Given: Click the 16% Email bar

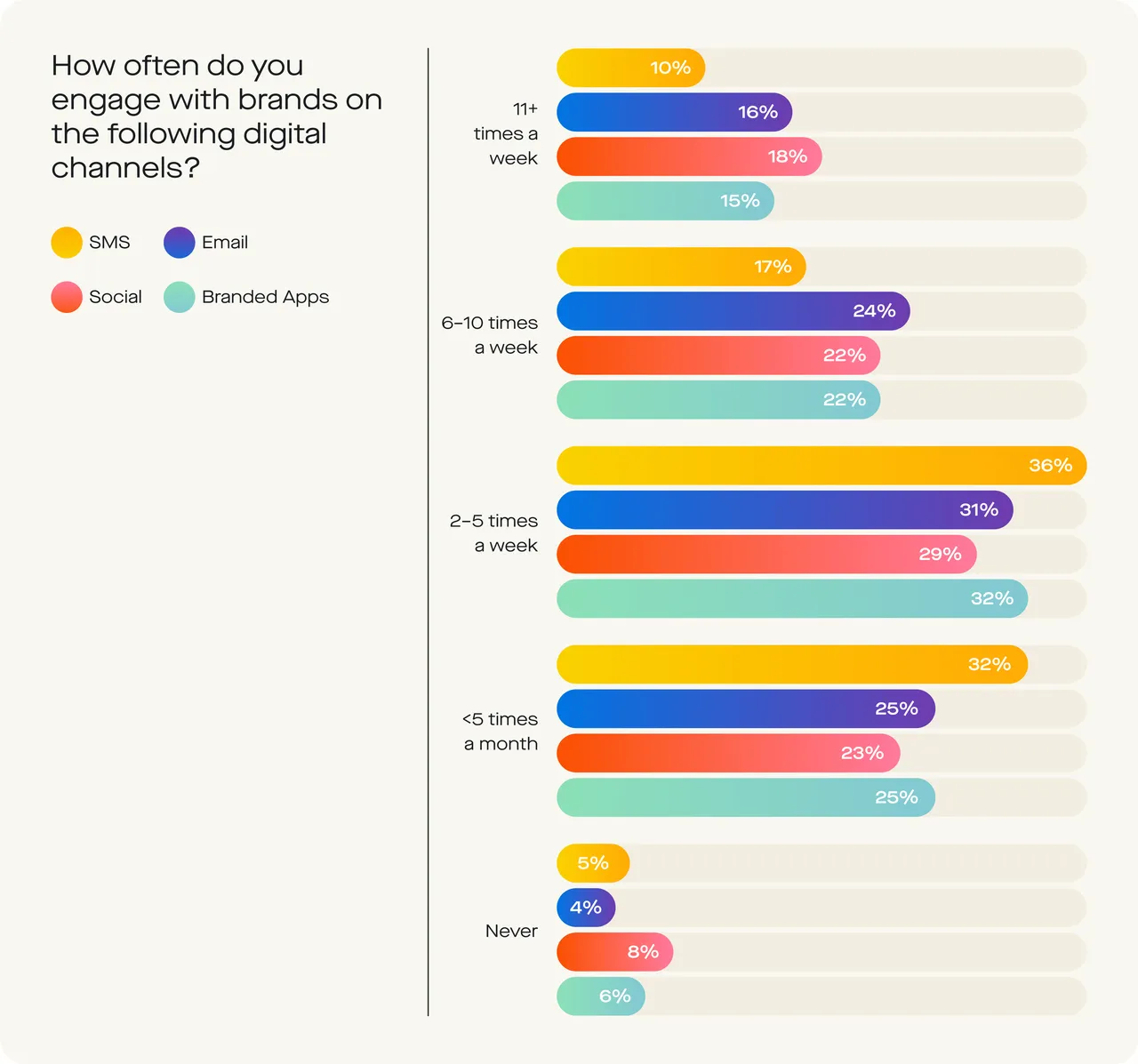Looking at the screenshot, I should pyautogui.click(x=675, y=112).
